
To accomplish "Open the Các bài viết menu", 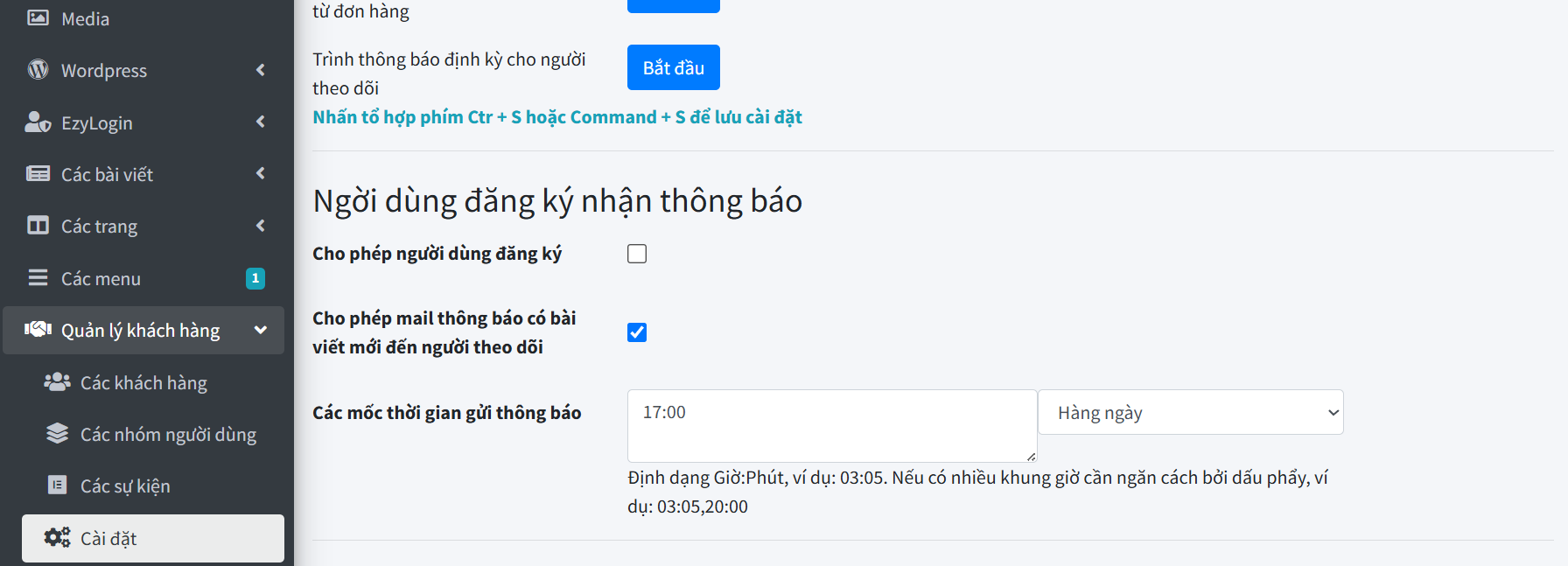I will [x=143, y=174].
